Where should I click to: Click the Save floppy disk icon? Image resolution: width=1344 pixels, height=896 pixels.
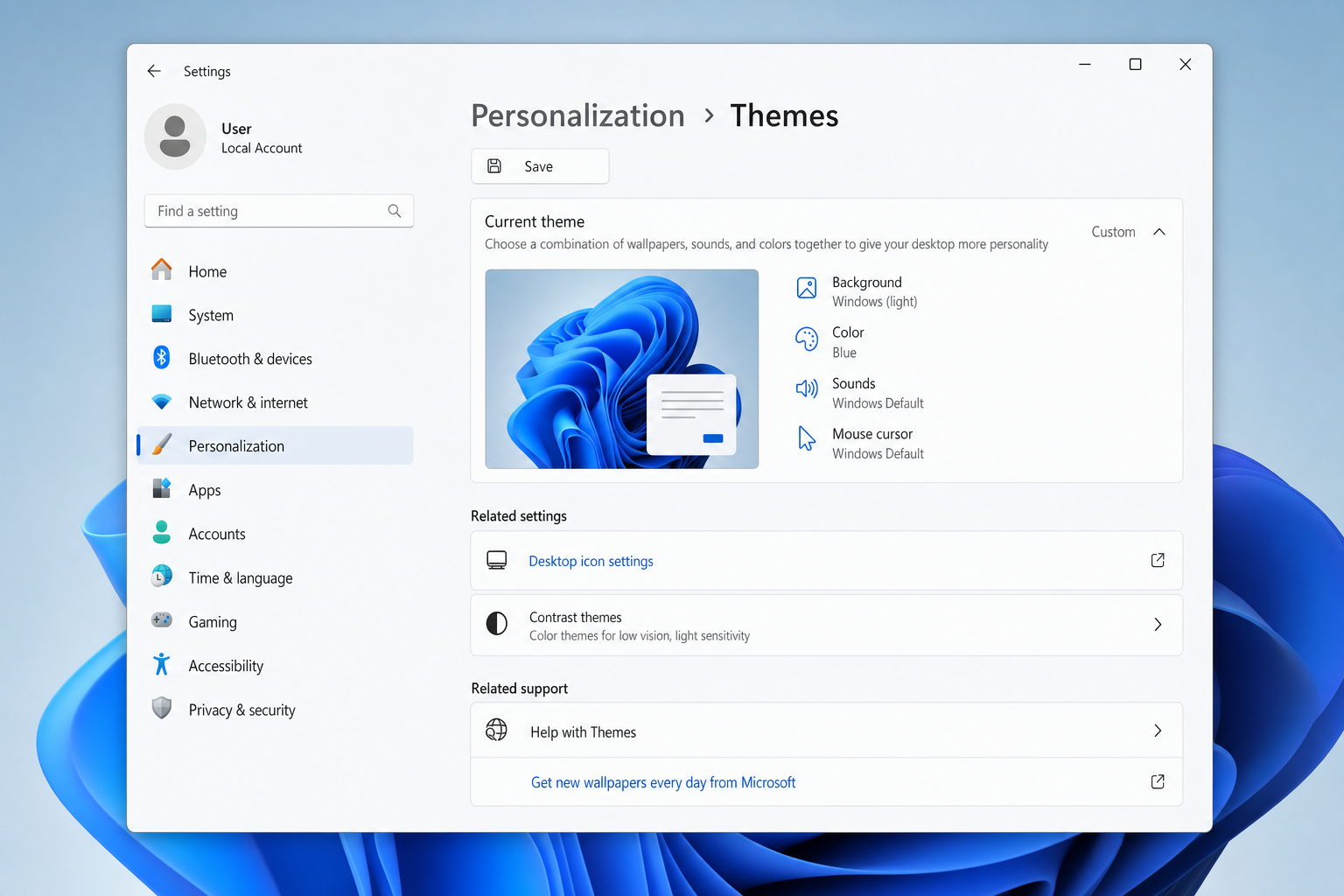click(494, 166)
